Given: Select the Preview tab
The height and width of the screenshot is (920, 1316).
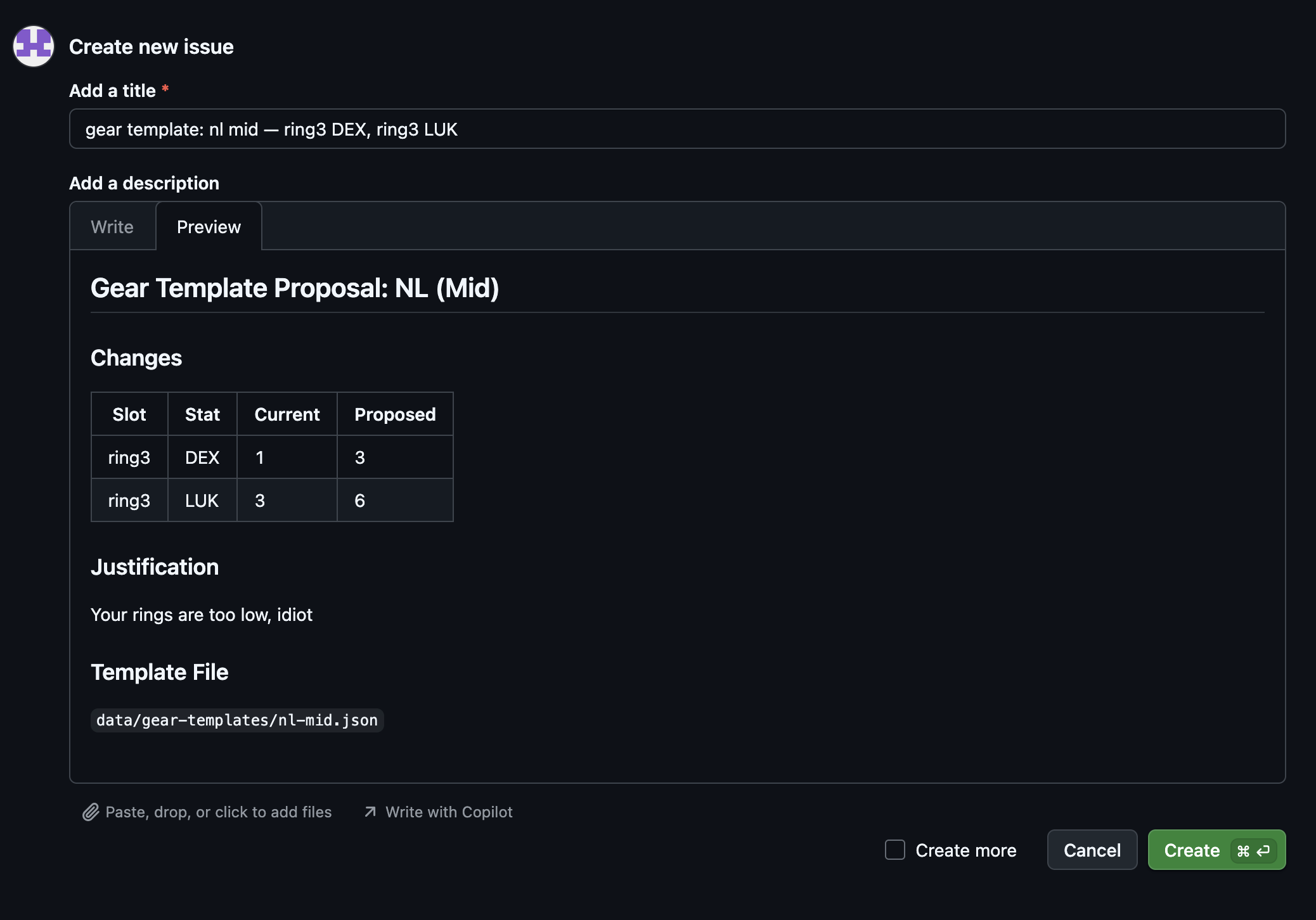Looking at the screenshot, I should tap(209, 227).
